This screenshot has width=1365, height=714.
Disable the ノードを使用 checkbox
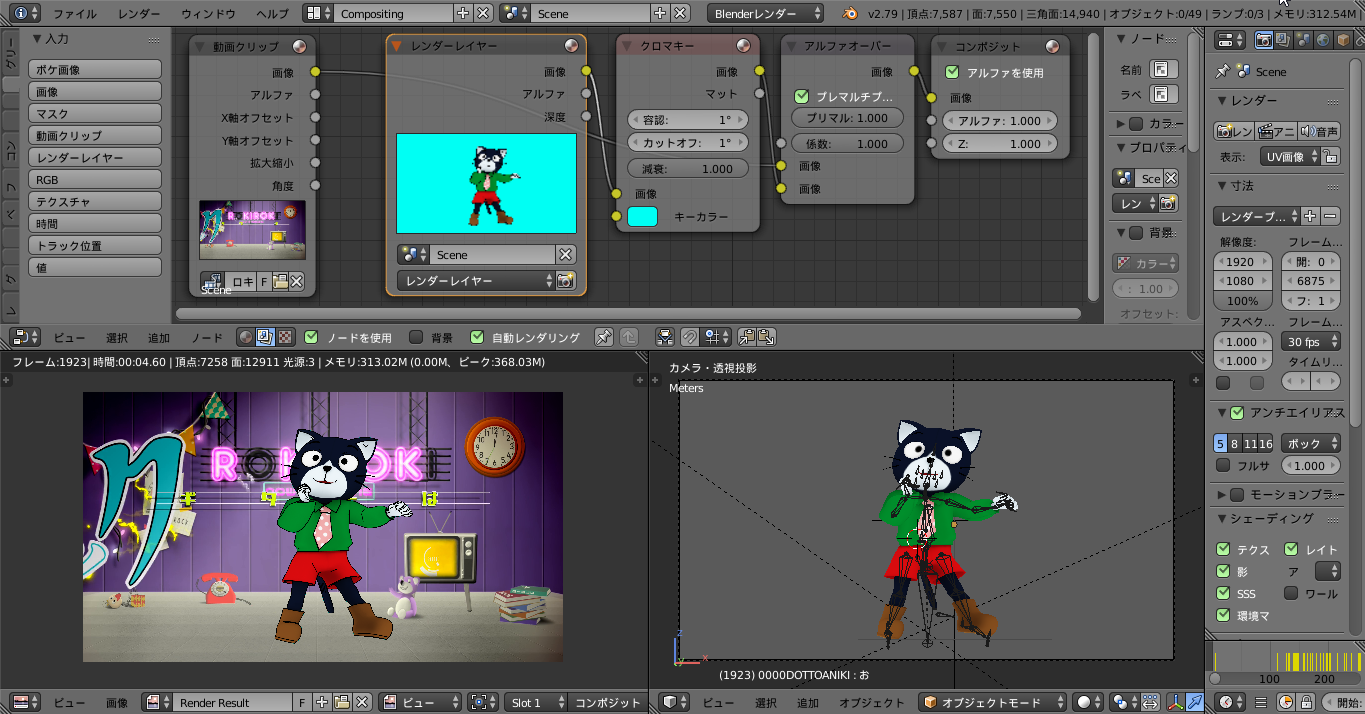point(311,338)
